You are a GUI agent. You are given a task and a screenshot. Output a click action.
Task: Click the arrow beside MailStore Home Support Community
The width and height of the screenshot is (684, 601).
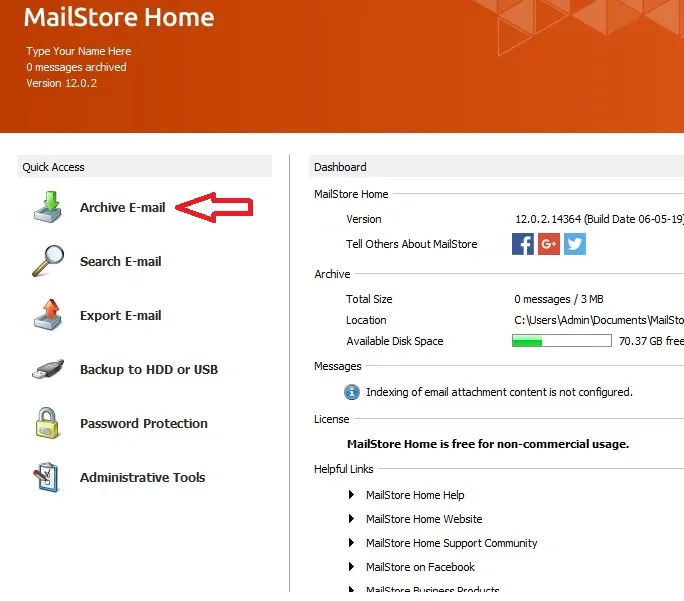pyautogui.click(x=351, y=543)
